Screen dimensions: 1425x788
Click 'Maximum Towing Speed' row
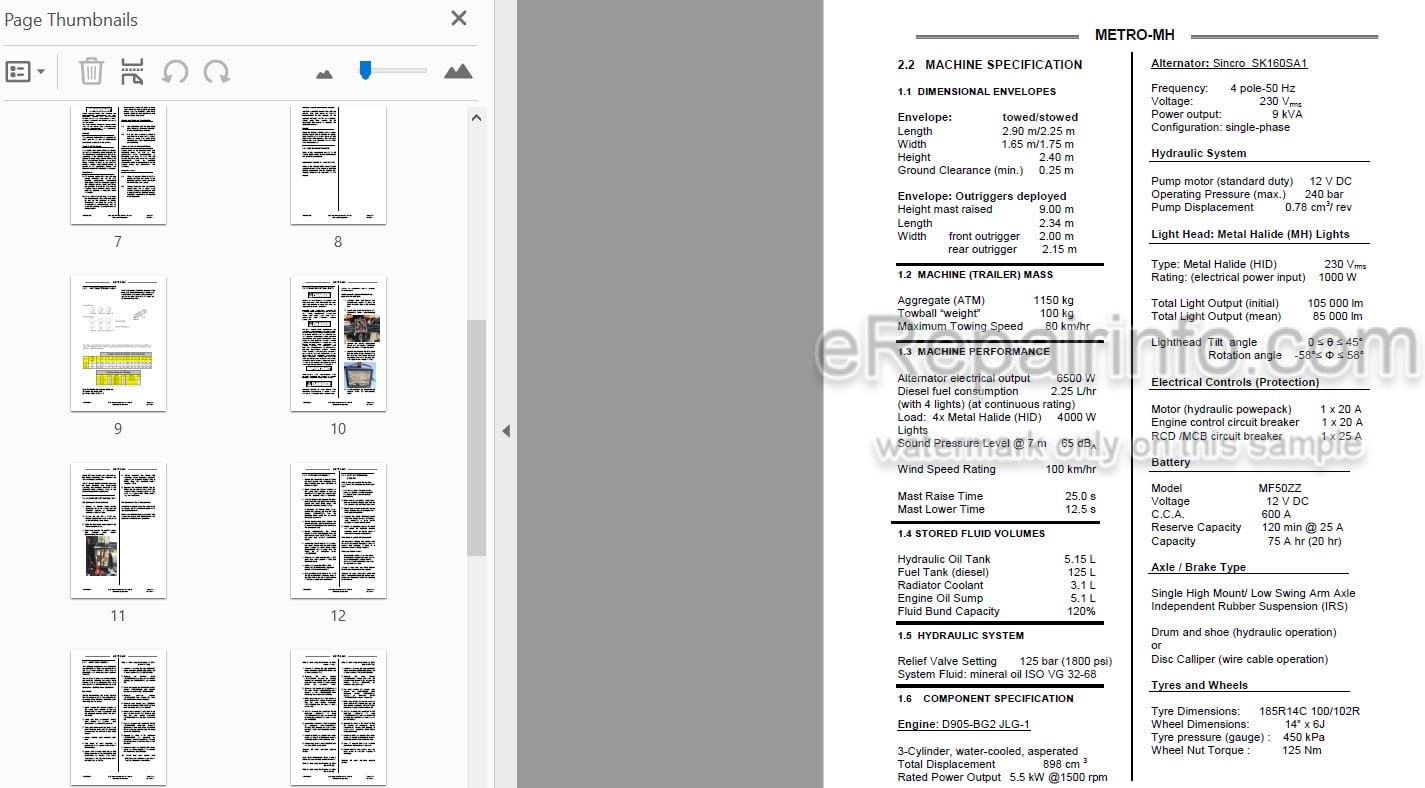pyautogui.click(x=993, y=326)
